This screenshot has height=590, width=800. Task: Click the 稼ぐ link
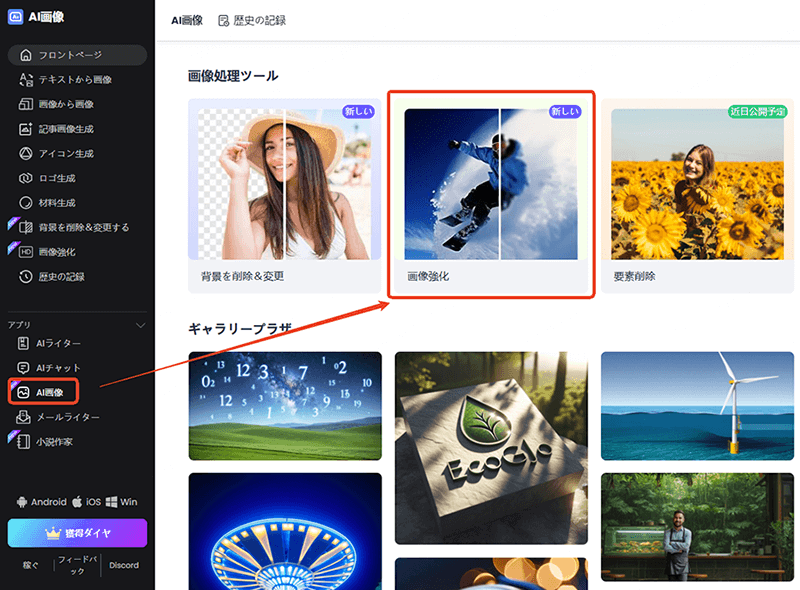(x=30, y=566)
